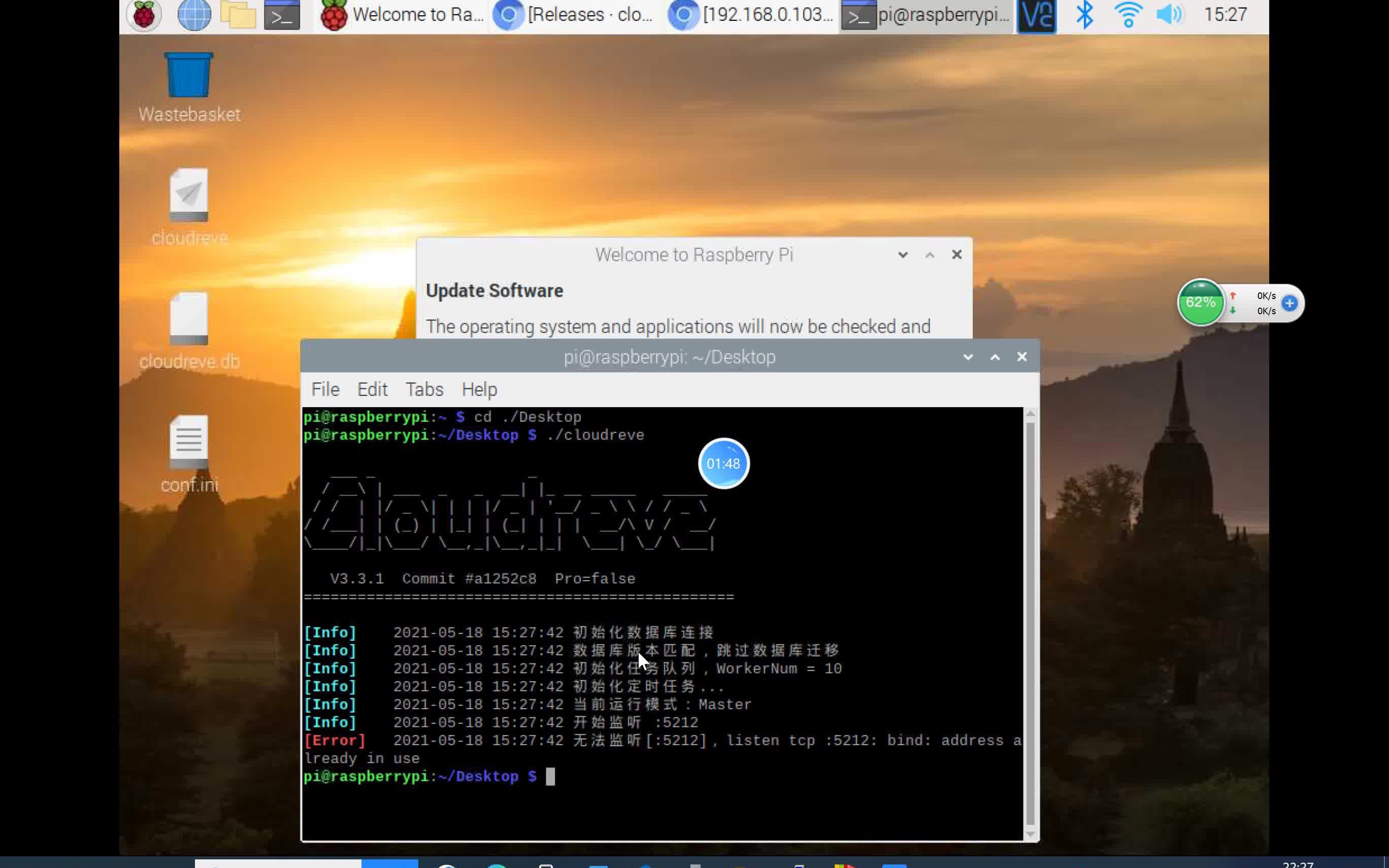
Task: Click the Update Software heading
Action: pyautogui.click(x=494, y=290)
